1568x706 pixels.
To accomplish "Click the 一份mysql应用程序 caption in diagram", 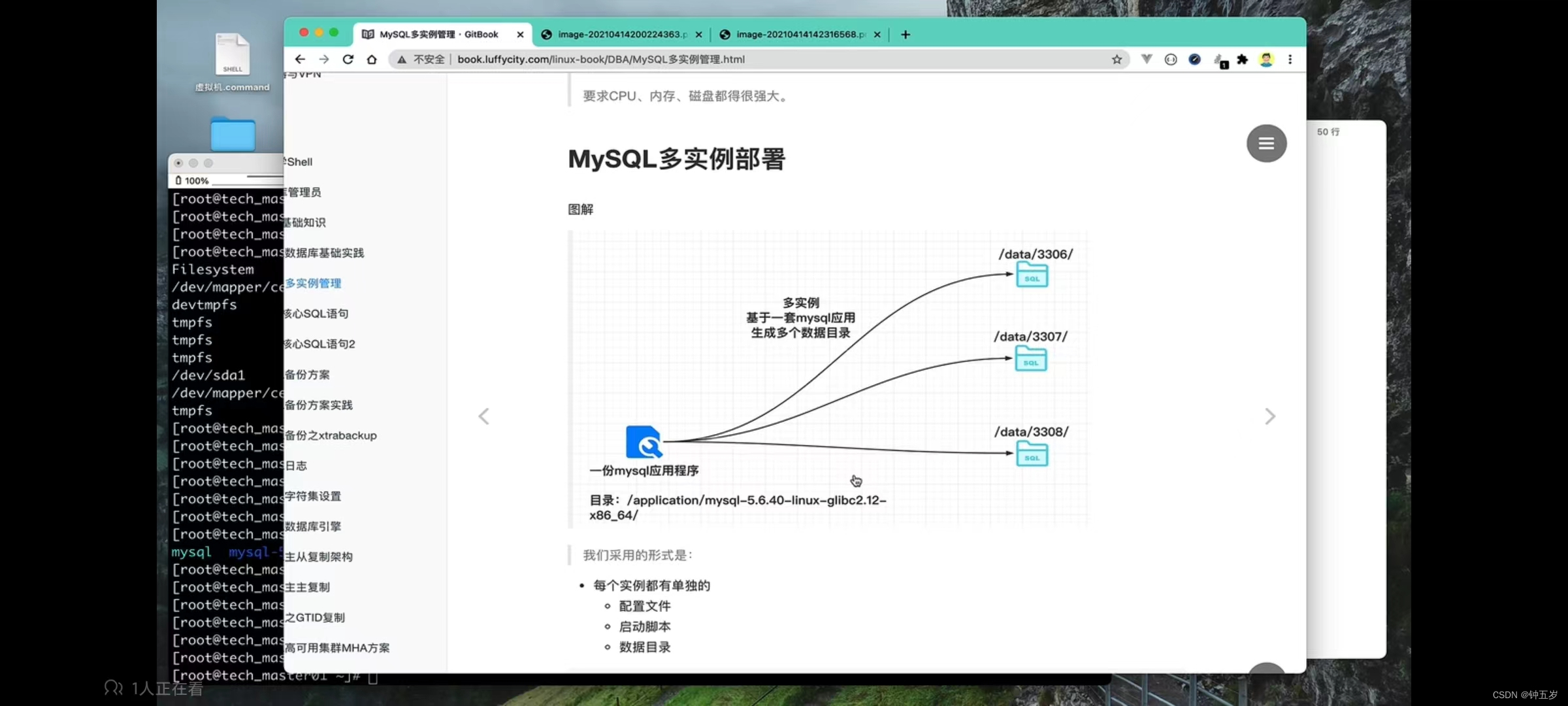I will coord(644,471).
